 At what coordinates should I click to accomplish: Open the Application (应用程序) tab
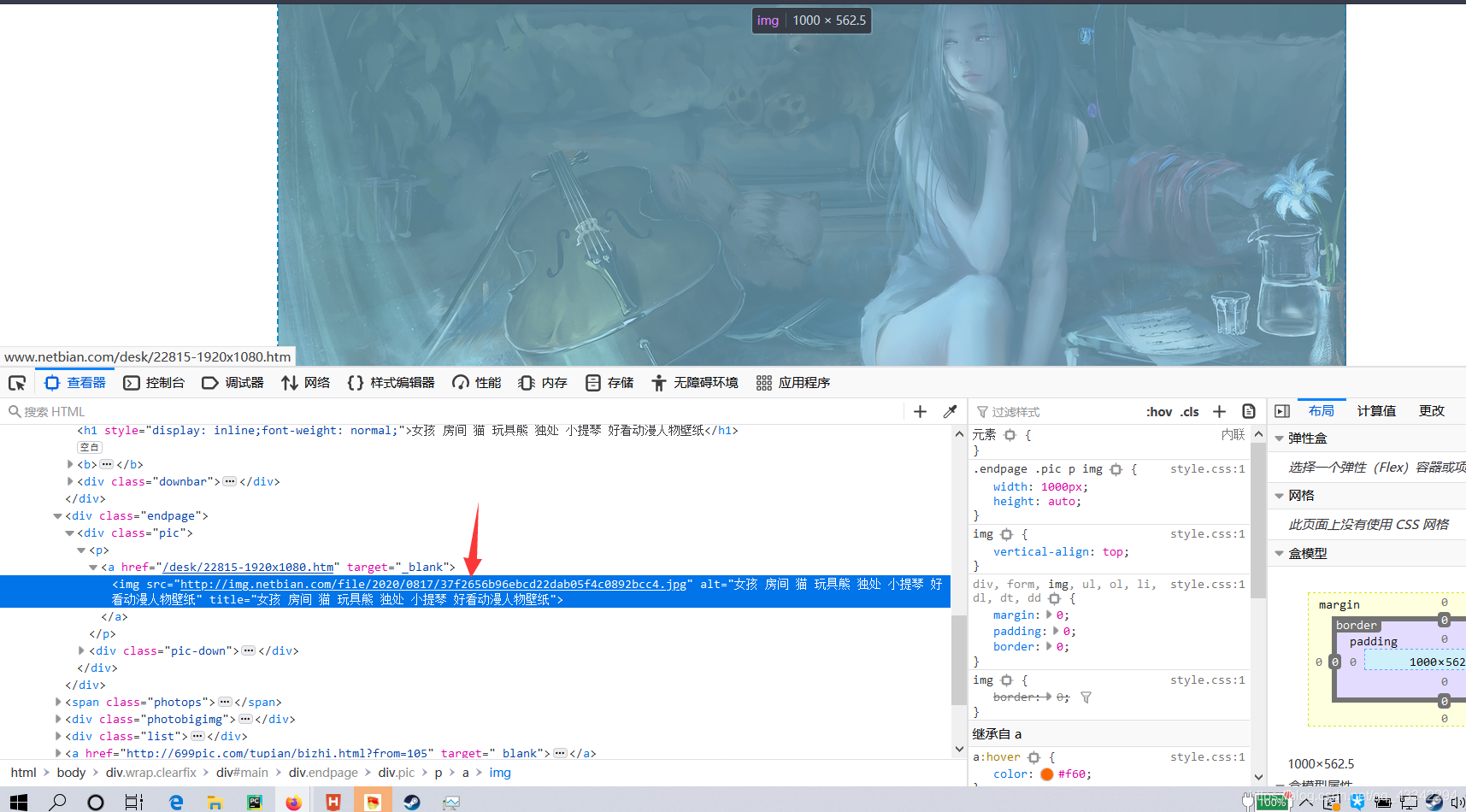point(793,383)
